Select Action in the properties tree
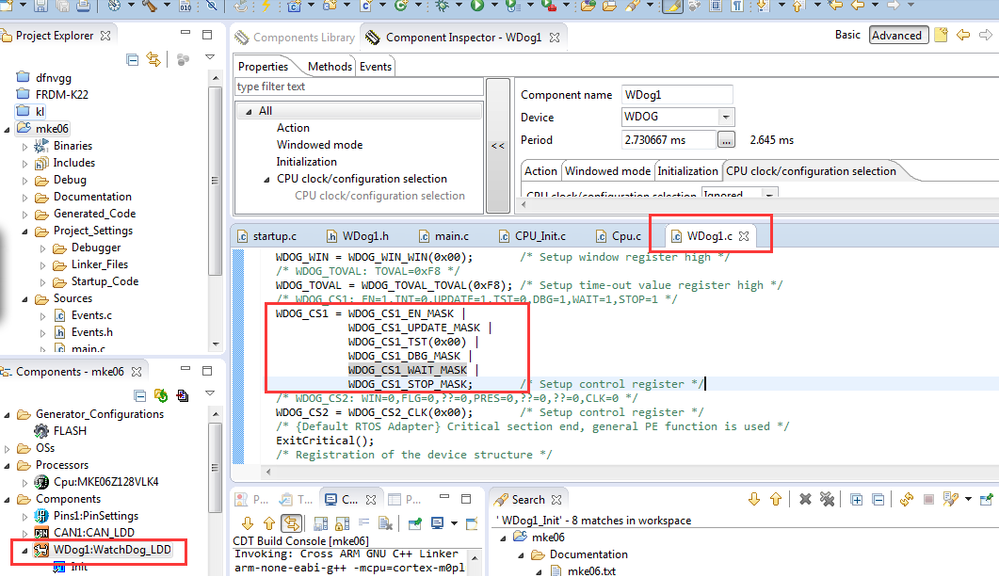This screenshot has height=576, width=999. pyautogui.click(x=293, y=128)
